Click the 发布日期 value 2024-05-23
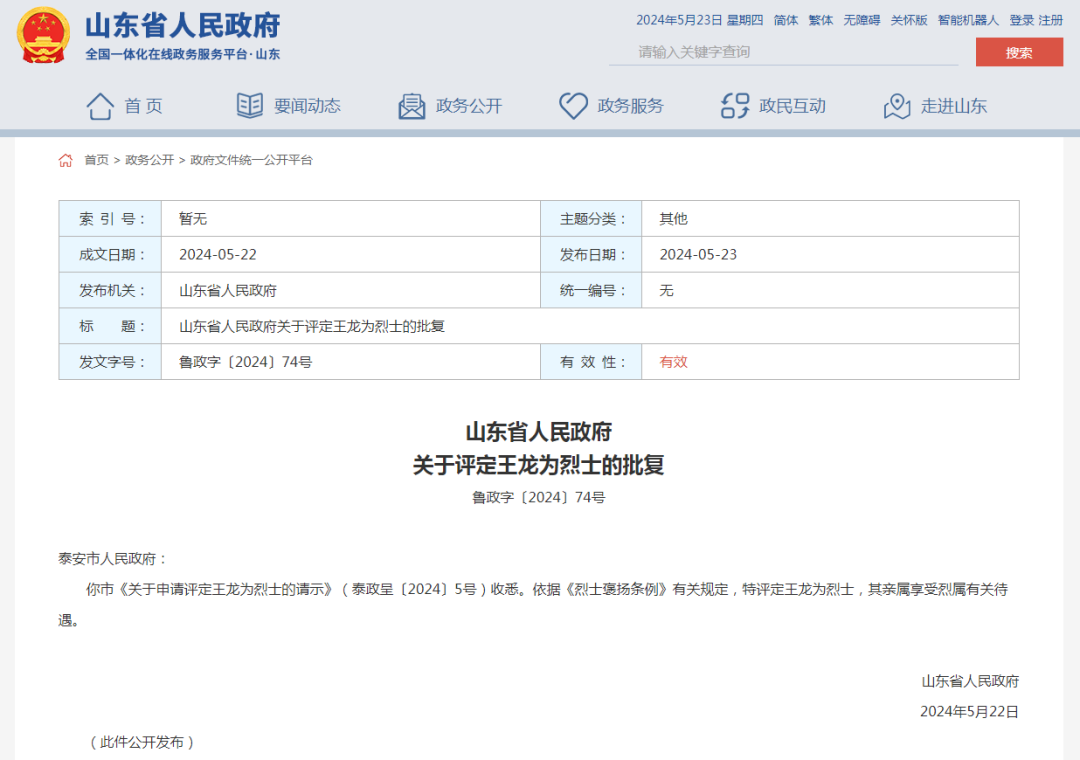1080x760 pixels. [x=698, y=255]
